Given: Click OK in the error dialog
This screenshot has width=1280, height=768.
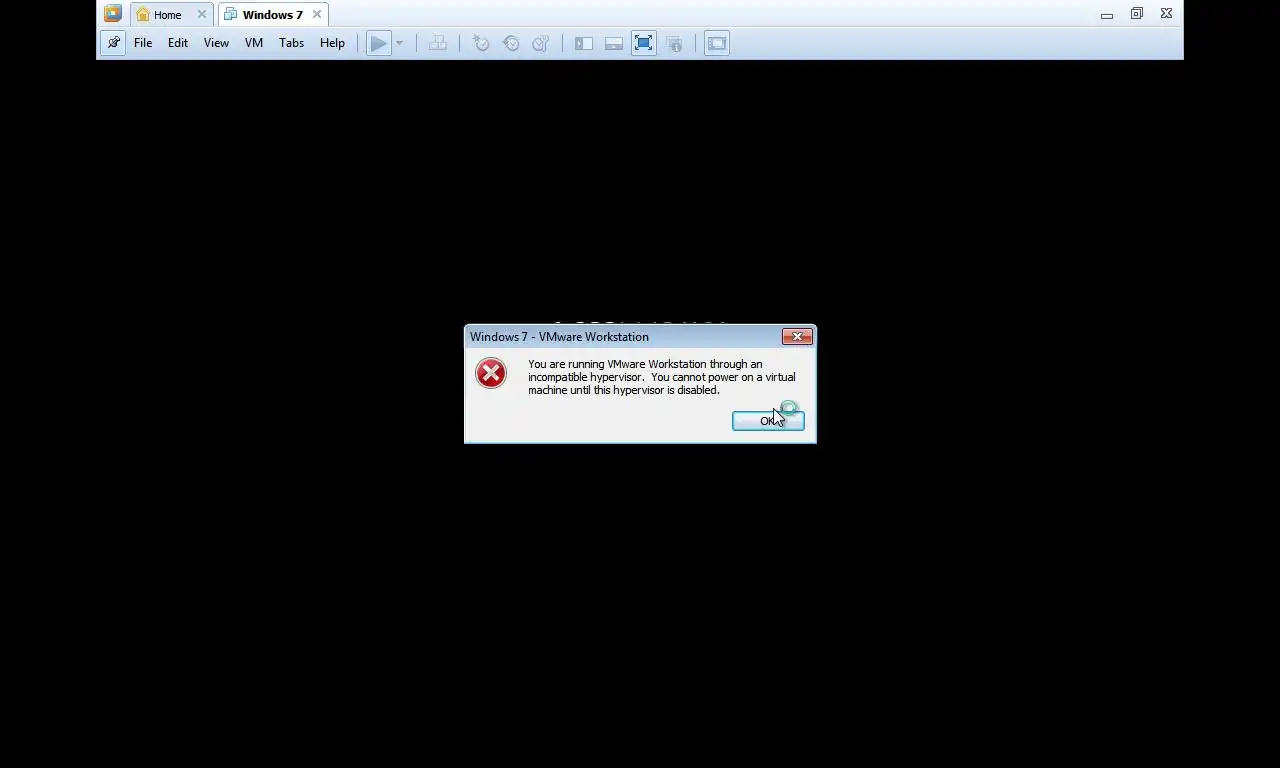Looking at the screenshot, I should (768, 421).
